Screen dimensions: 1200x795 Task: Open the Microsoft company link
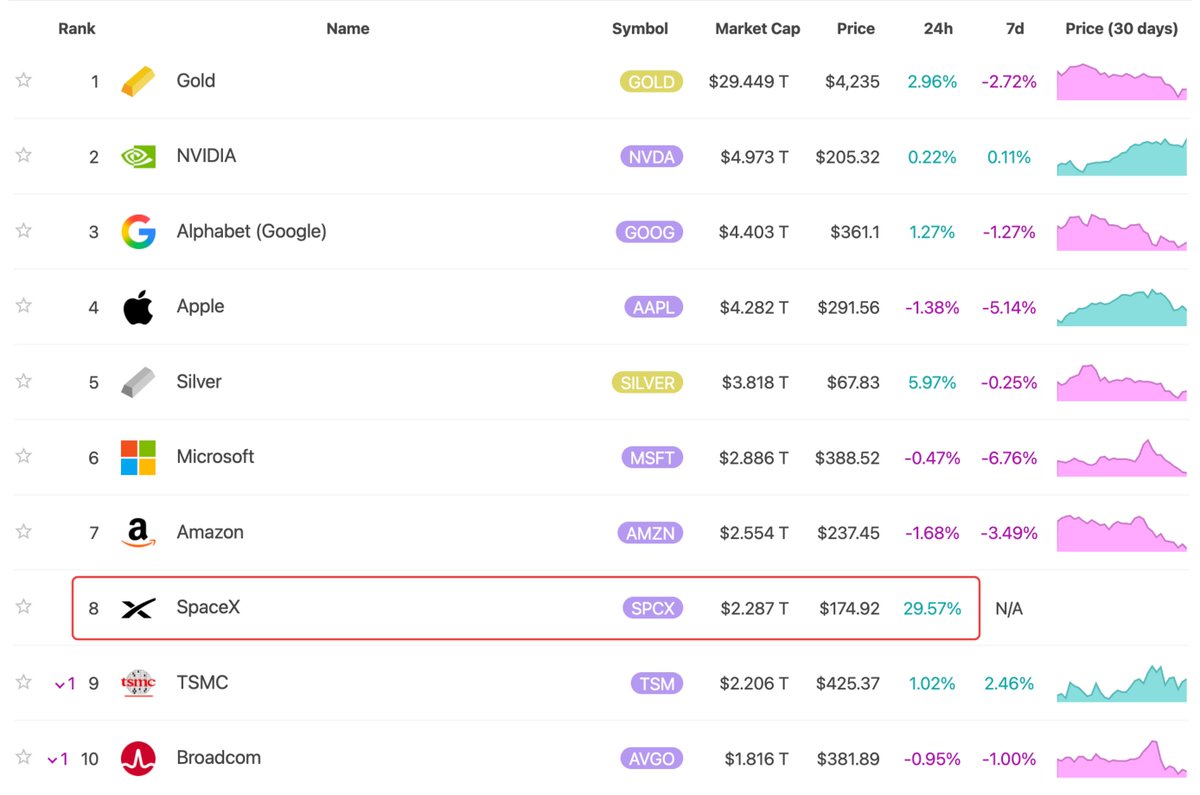point(215,457)
